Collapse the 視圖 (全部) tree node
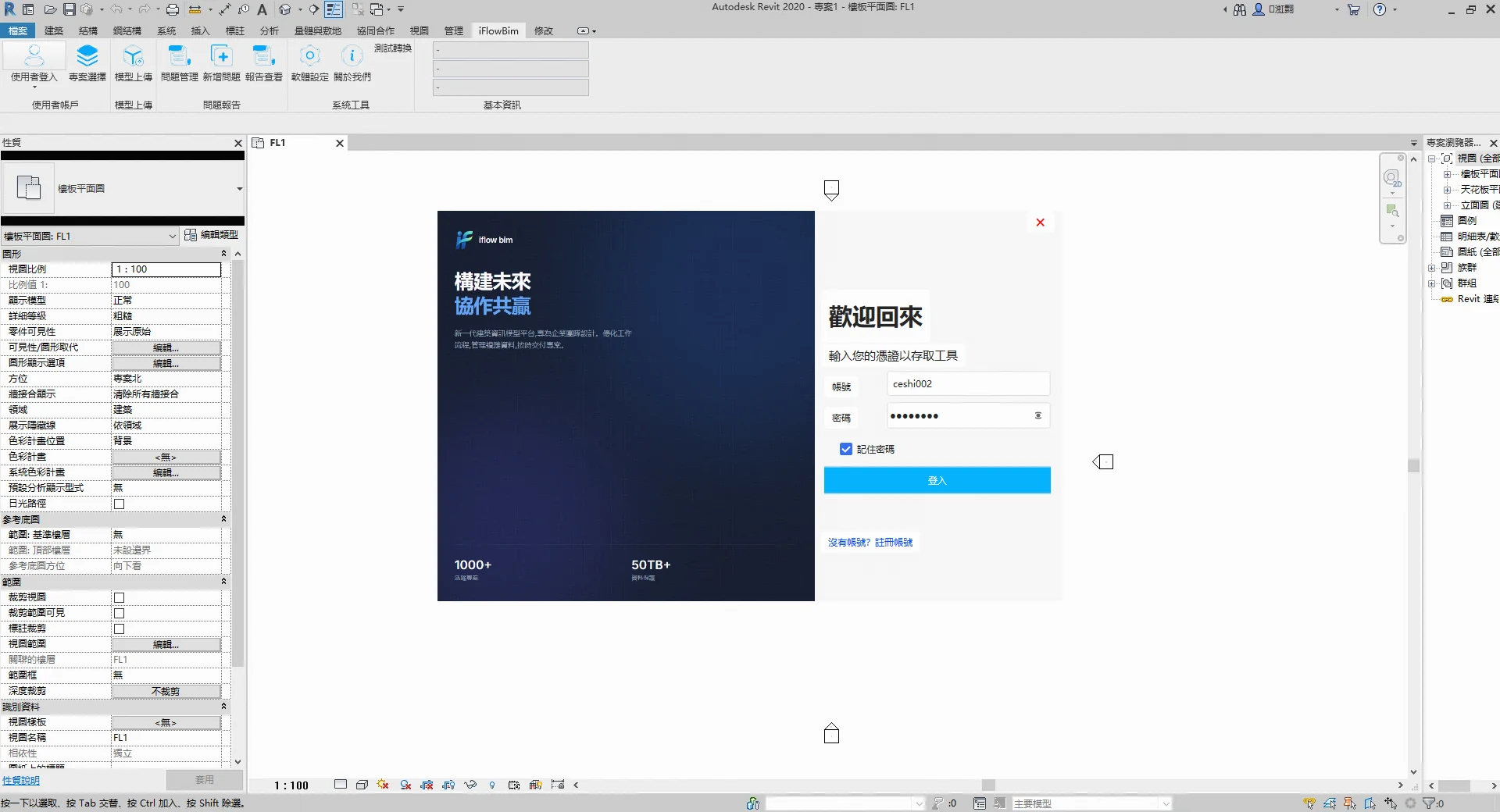The height and width of the screenshot is (812, 1500). [x=1431, y=158]
